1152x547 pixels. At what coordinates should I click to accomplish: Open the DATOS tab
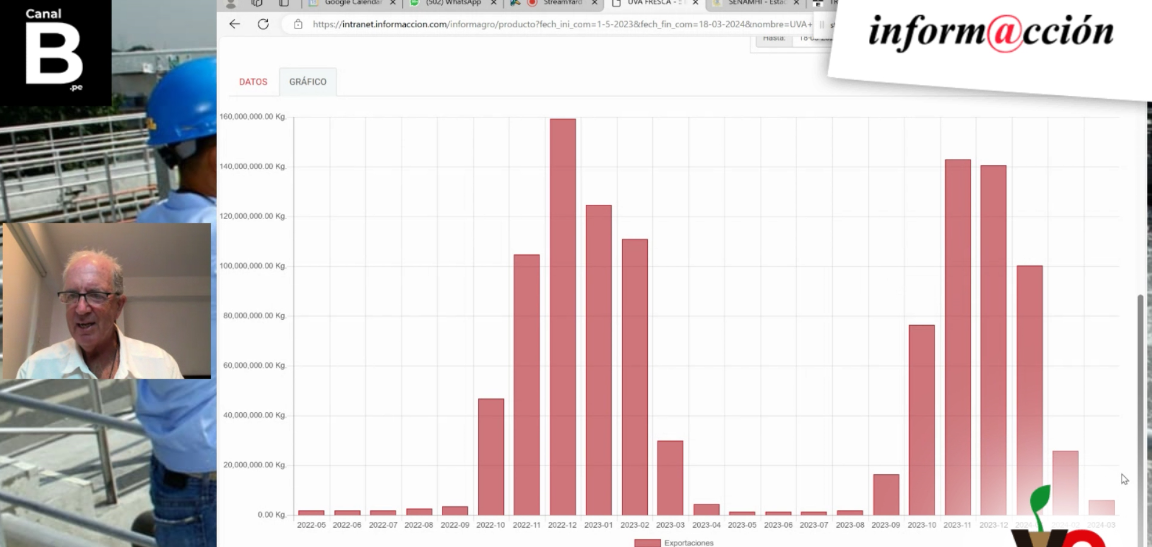253,82
